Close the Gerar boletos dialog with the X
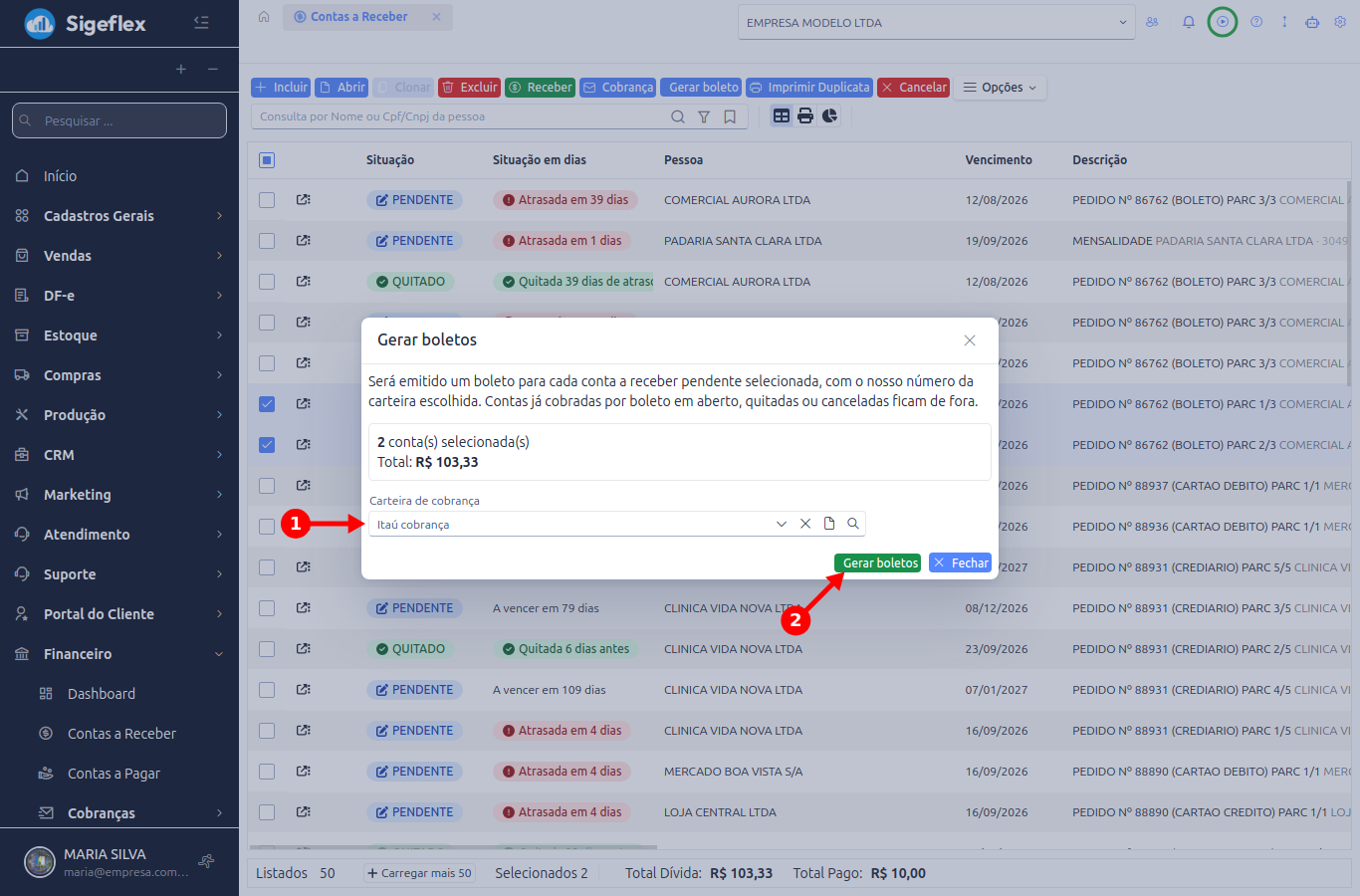This screenshot has width=1360, height=896. [970, 340]
